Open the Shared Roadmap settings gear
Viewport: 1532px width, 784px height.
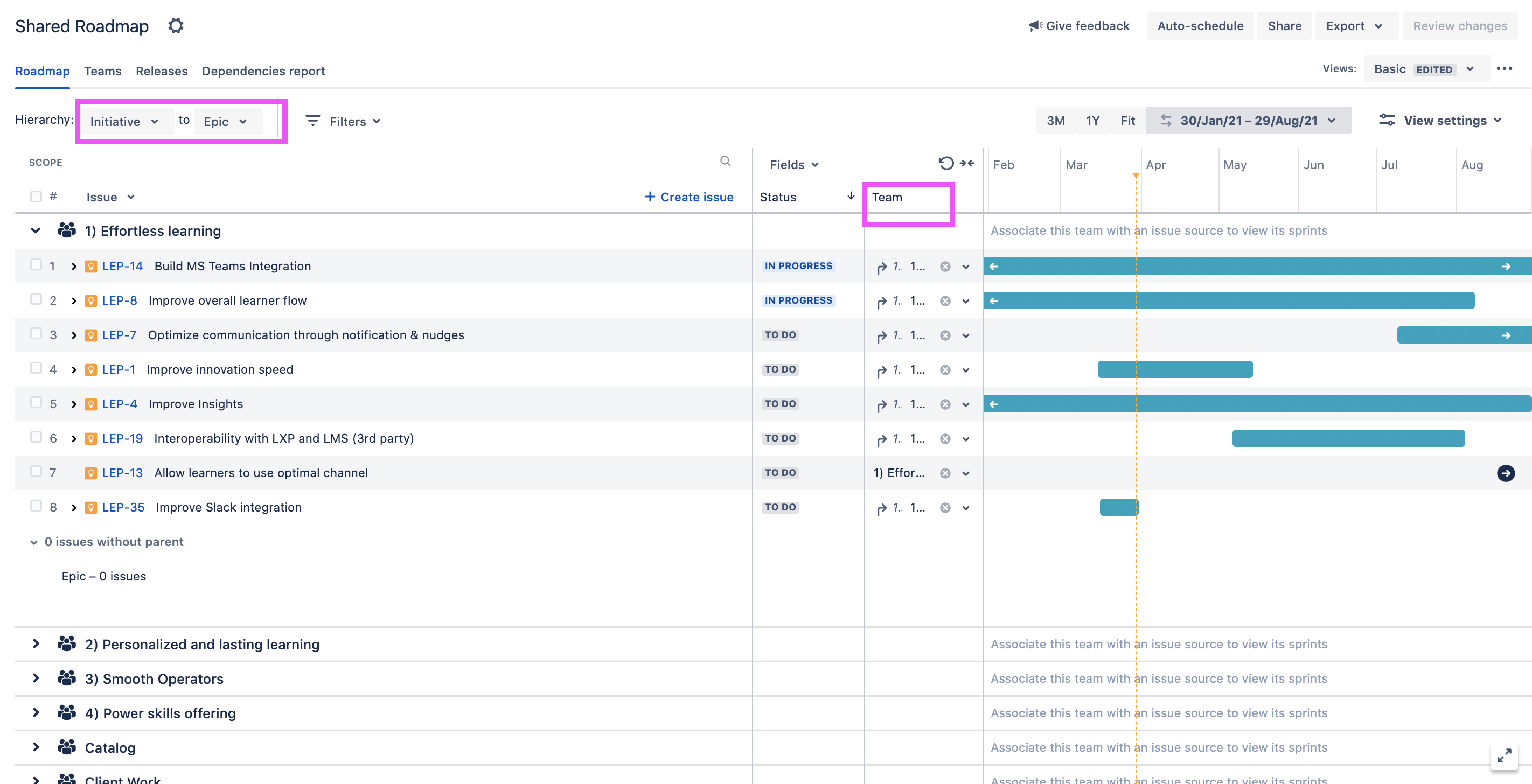(x=176, y=25)
